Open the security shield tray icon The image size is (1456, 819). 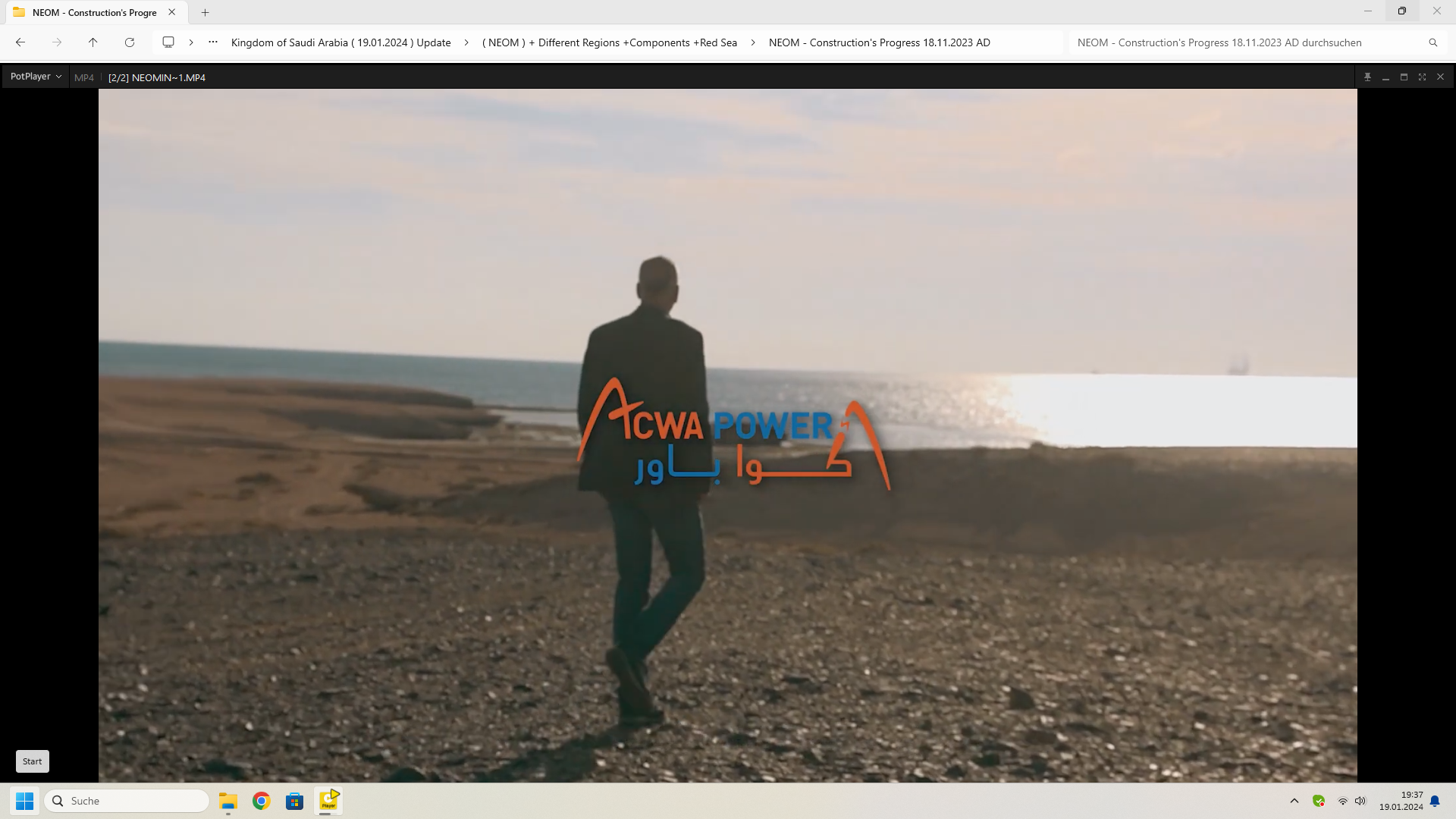1319,801
